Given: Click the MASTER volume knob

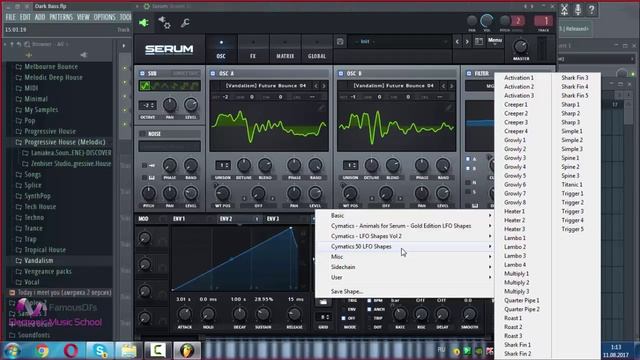Looking at the screenshot, I should click(x=520, y=47).
